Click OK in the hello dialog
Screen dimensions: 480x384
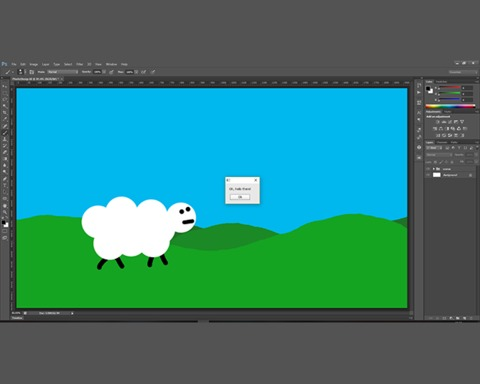240,197
